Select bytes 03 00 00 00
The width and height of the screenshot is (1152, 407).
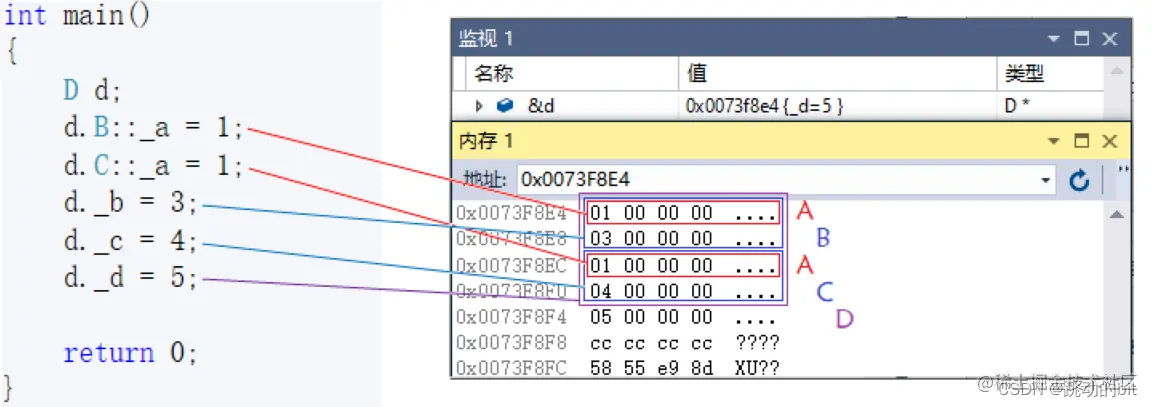tap(651, 239)
